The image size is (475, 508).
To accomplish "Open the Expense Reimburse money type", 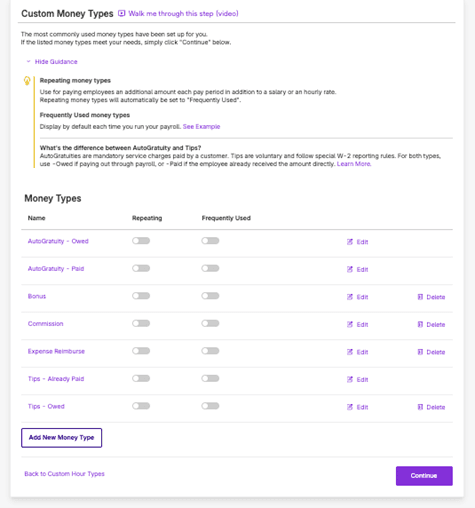I will click(56, 351).
